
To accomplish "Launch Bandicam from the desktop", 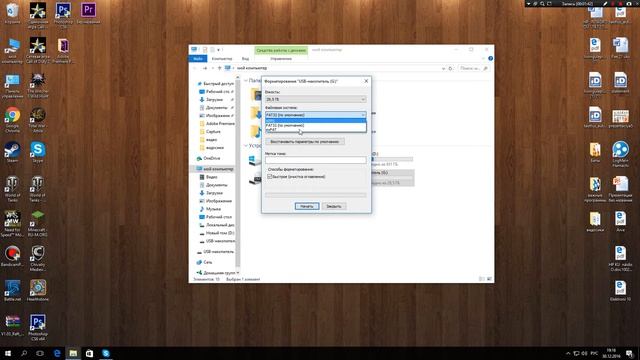I will coord(12,256).
